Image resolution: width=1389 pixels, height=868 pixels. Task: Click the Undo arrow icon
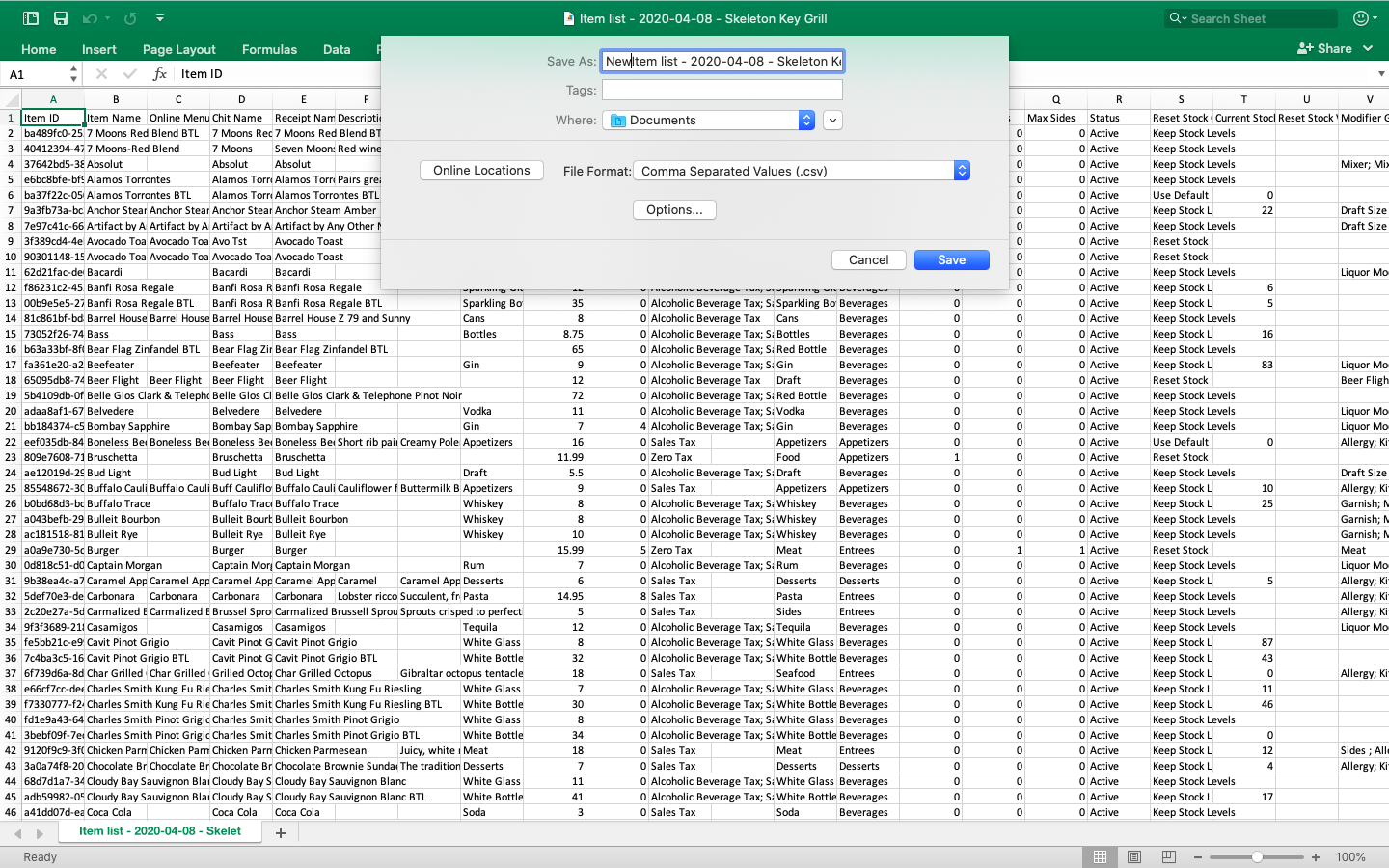coord(89,18)
